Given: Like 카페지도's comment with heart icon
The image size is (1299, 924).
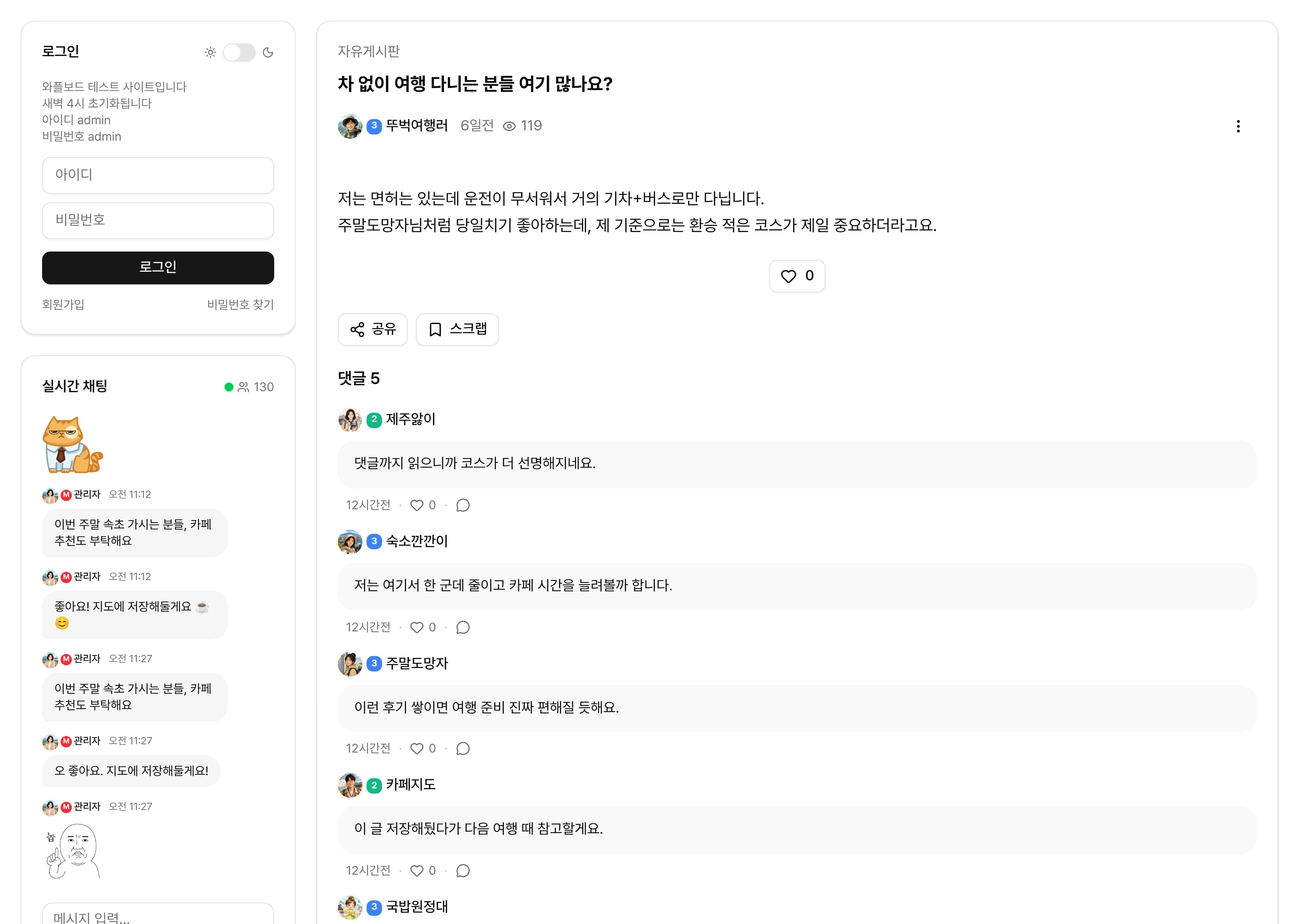Looking at the screenshot, I should click(417, 871).
